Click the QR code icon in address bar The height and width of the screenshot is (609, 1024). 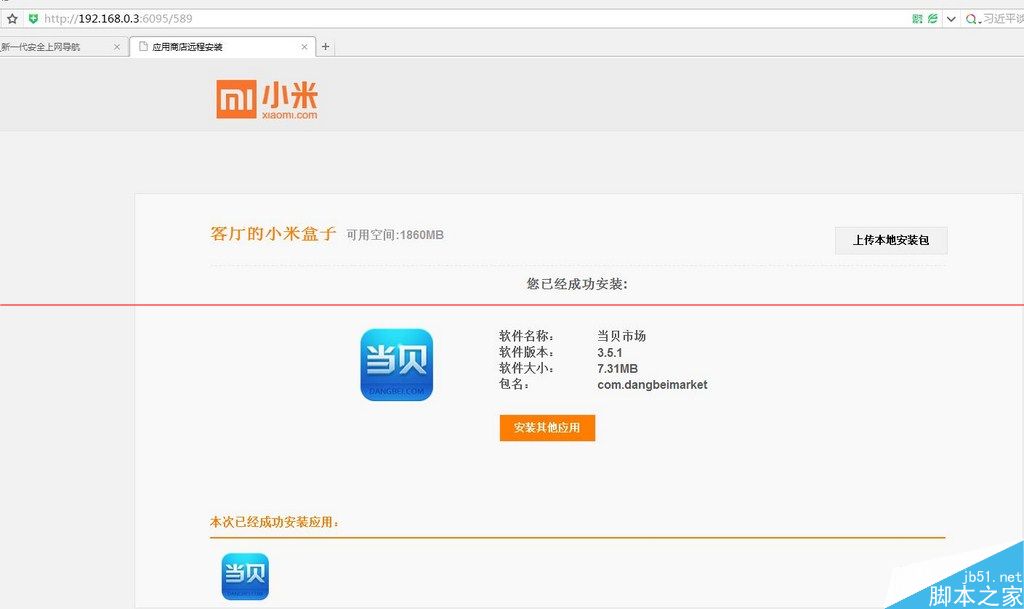918,19
